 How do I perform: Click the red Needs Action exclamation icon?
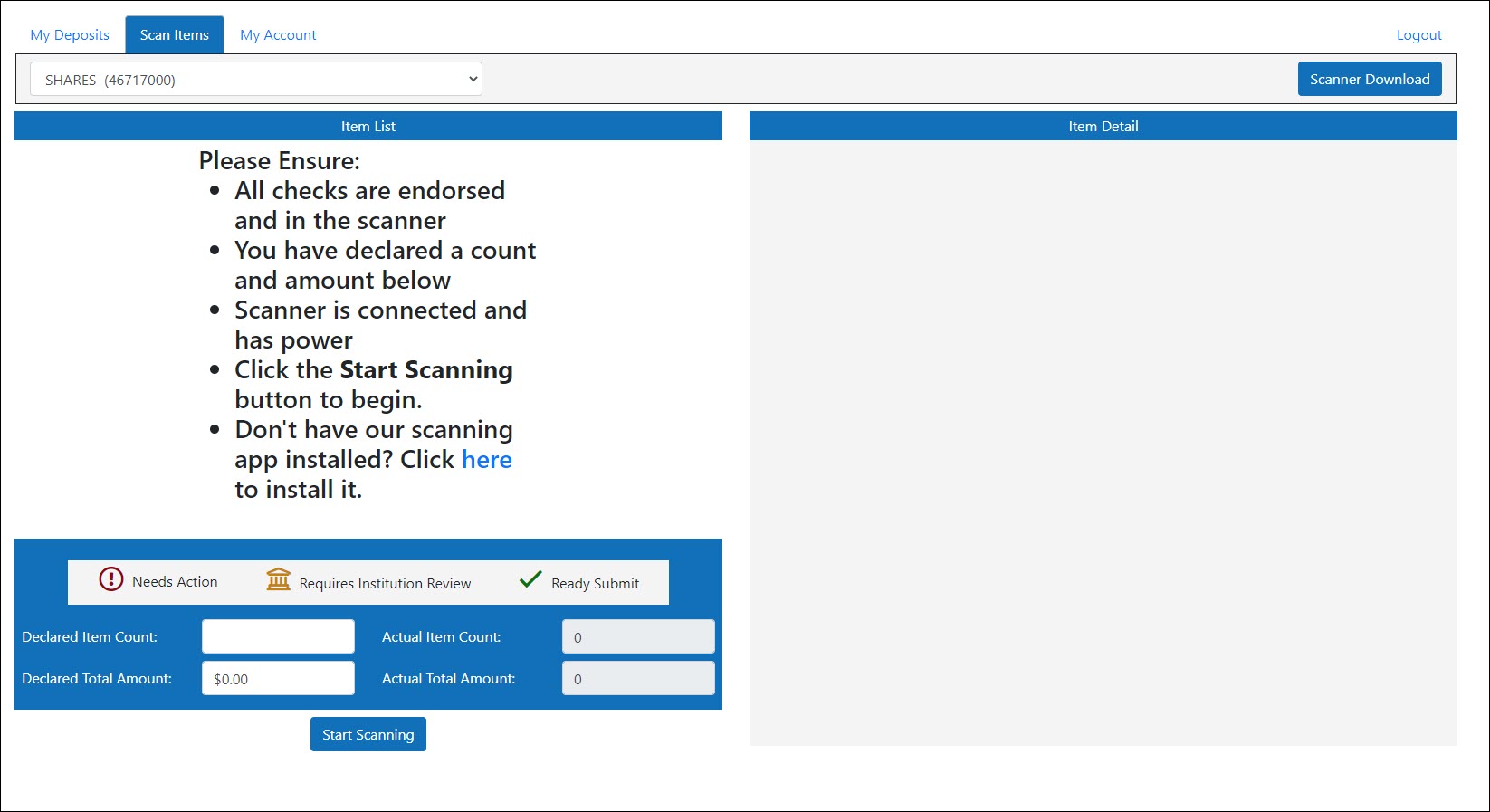pyautogui.click(x=110, y=579)
